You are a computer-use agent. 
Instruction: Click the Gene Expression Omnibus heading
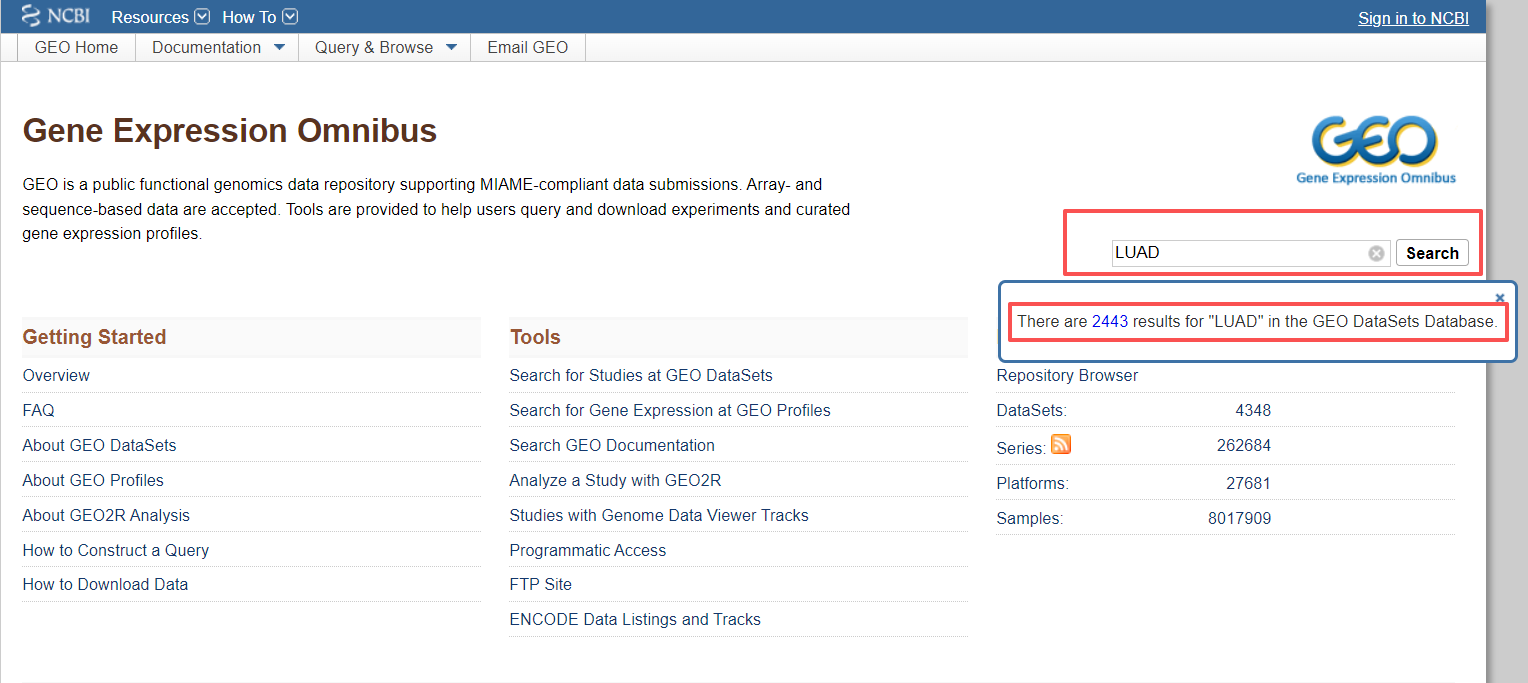(x=230, y=131)
